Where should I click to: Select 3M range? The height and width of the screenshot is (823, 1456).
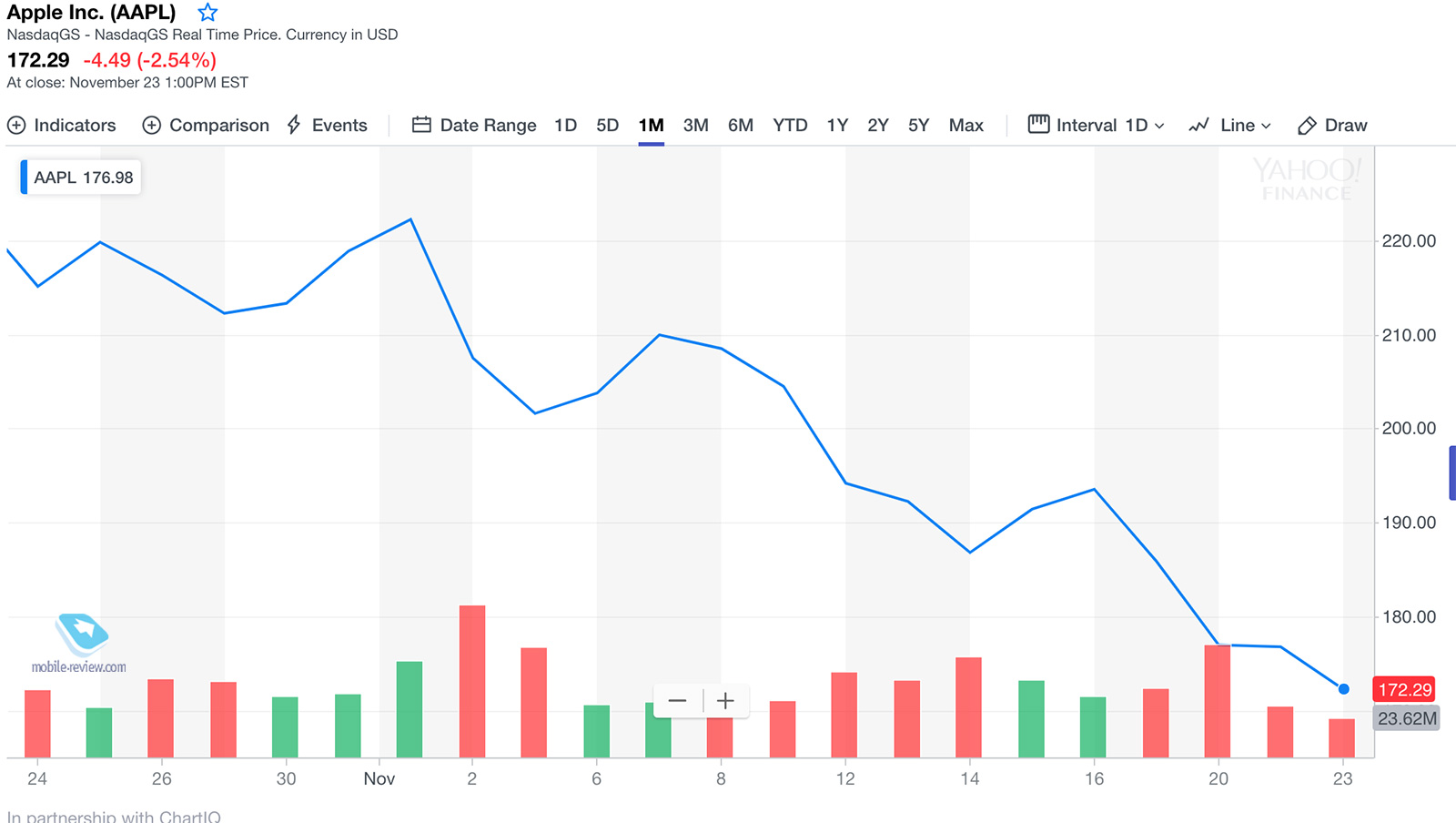(695, 126)
